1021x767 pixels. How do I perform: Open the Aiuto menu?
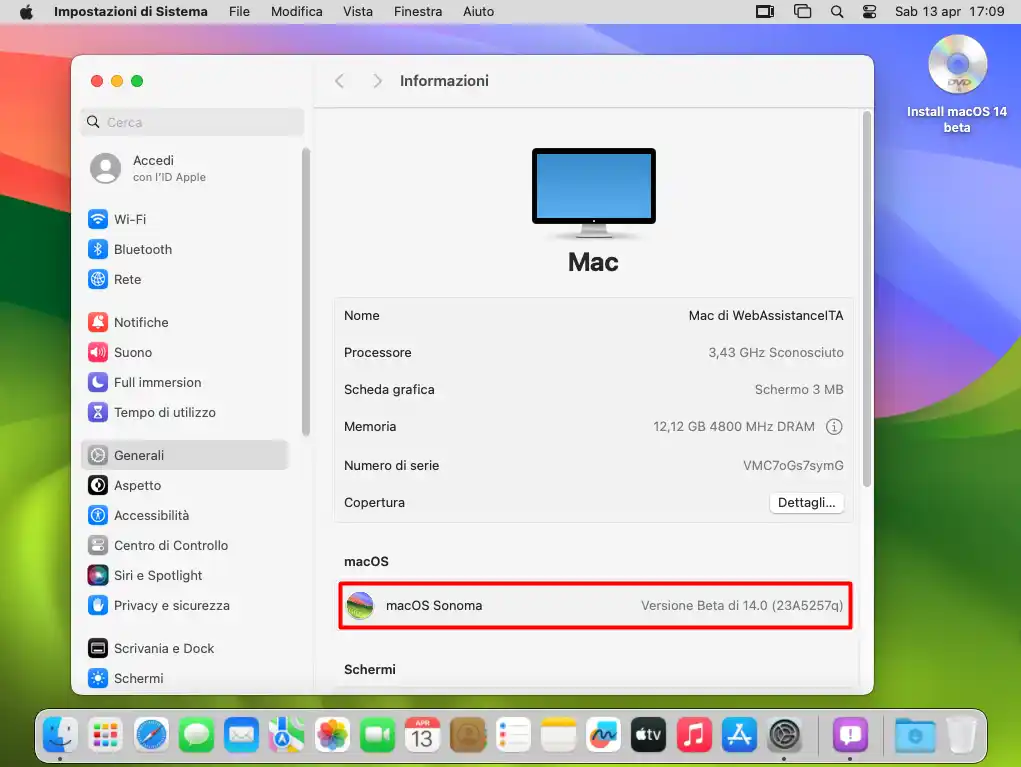[x=478, y=12]
